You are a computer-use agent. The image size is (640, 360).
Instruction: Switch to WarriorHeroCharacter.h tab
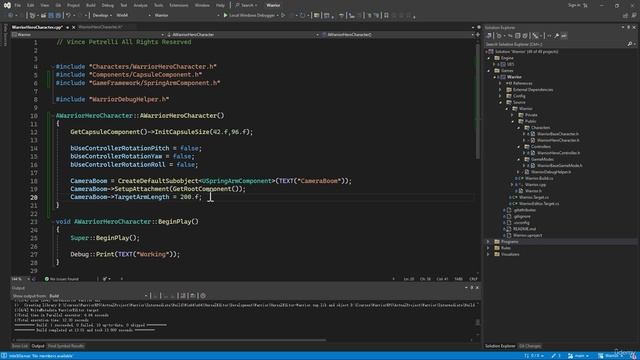(x=100, y=27)
